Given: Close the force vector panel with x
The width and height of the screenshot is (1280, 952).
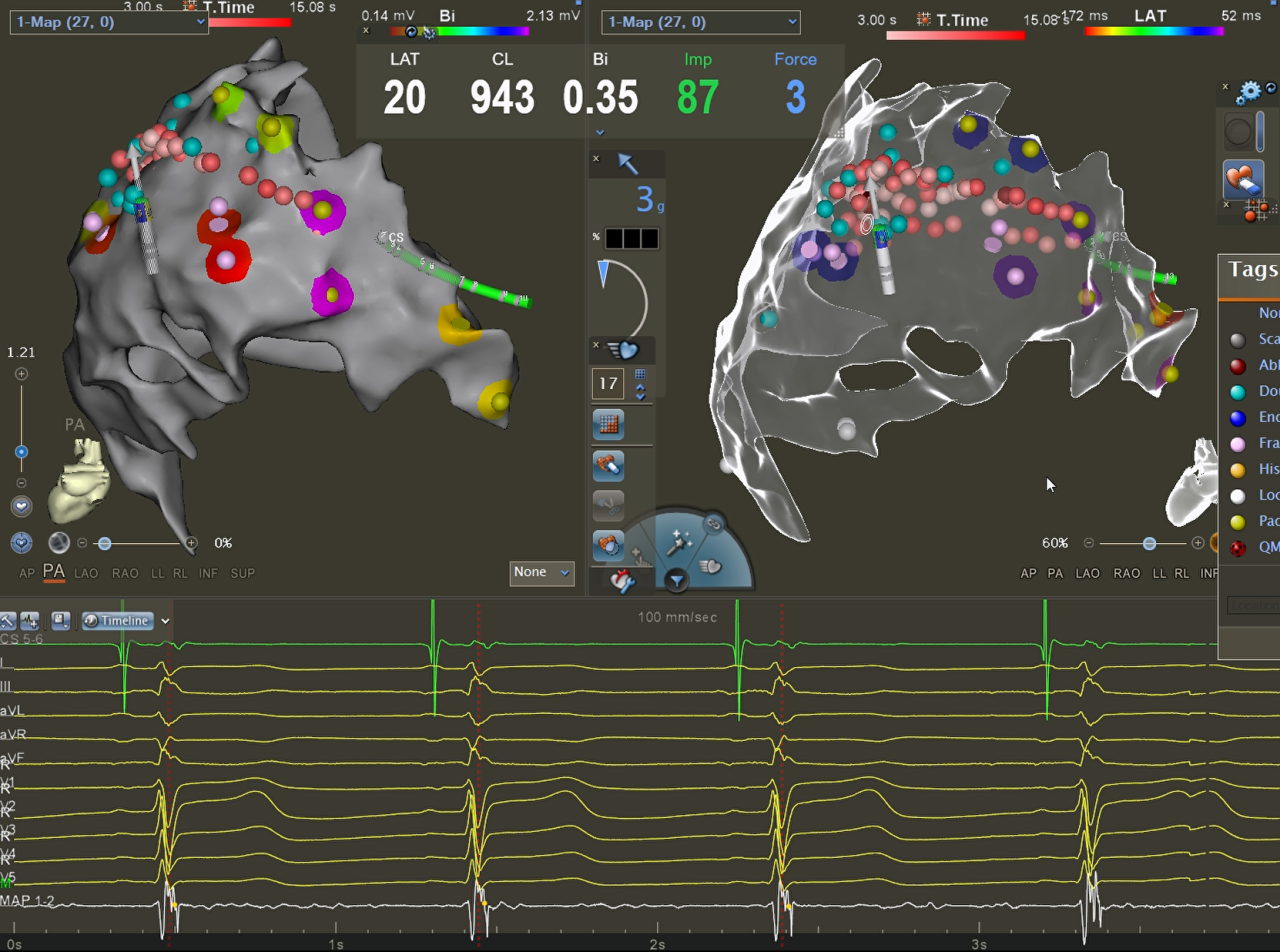Looking at the screenshot, I should click(x=596, y=159).
